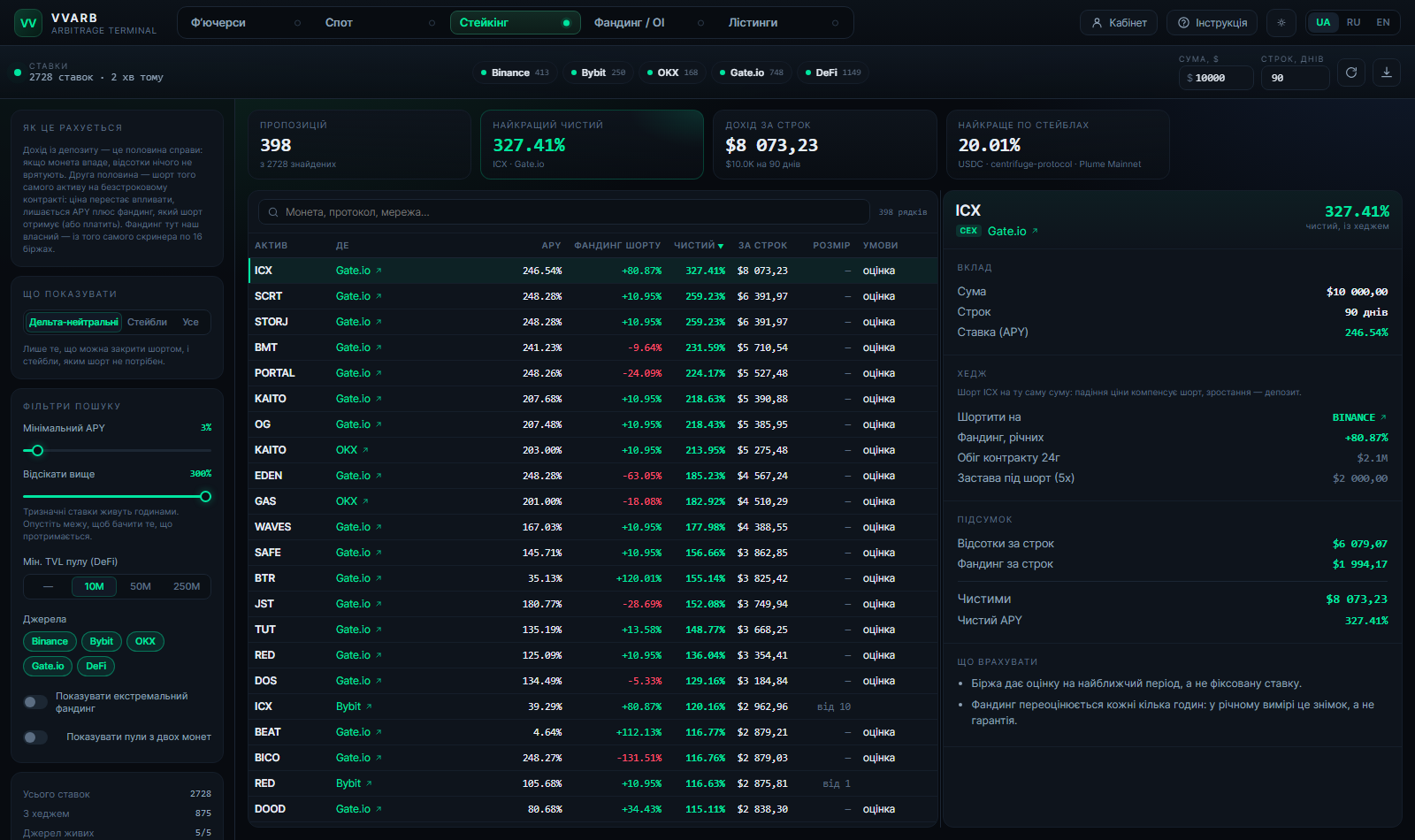Click the external arrow next to Gate.io in BEAT row
This screenshot has height=840, width=1415.
click(379, 732)
